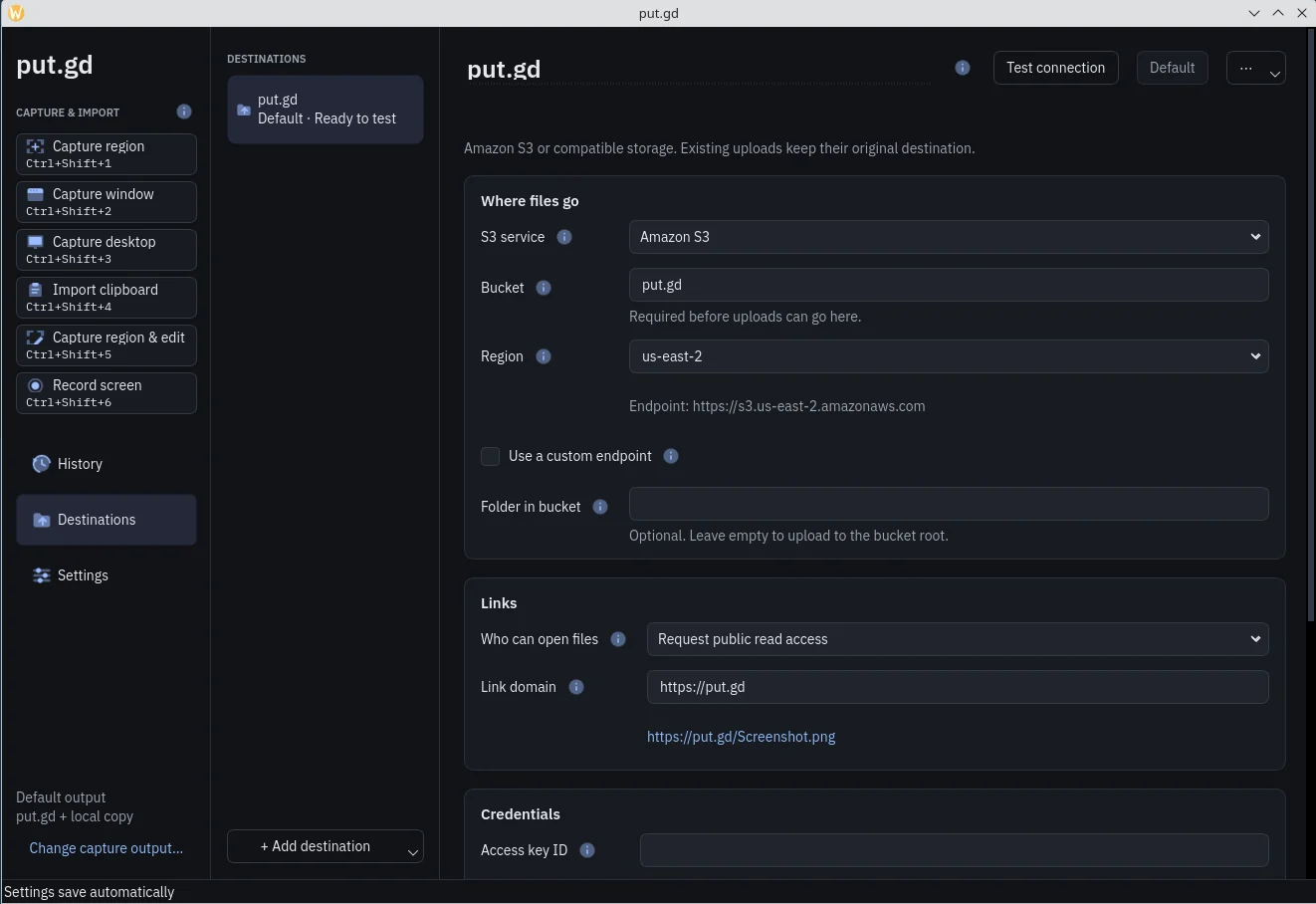Click info icon next to Bucket label
Viewport: 1316px width, 904px height.
pyautogui.click(x=544, y=288)
